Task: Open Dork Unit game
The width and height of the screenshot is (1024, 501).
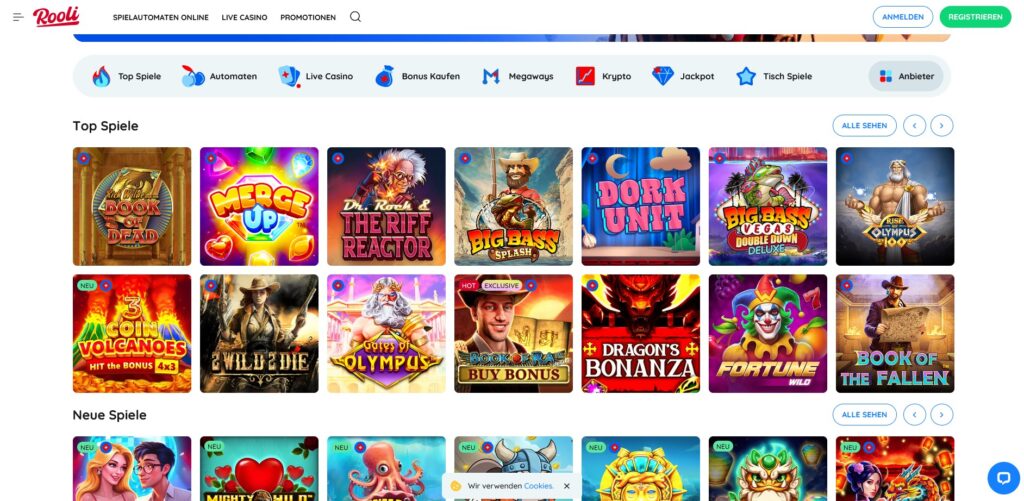Action: [641, 206]
